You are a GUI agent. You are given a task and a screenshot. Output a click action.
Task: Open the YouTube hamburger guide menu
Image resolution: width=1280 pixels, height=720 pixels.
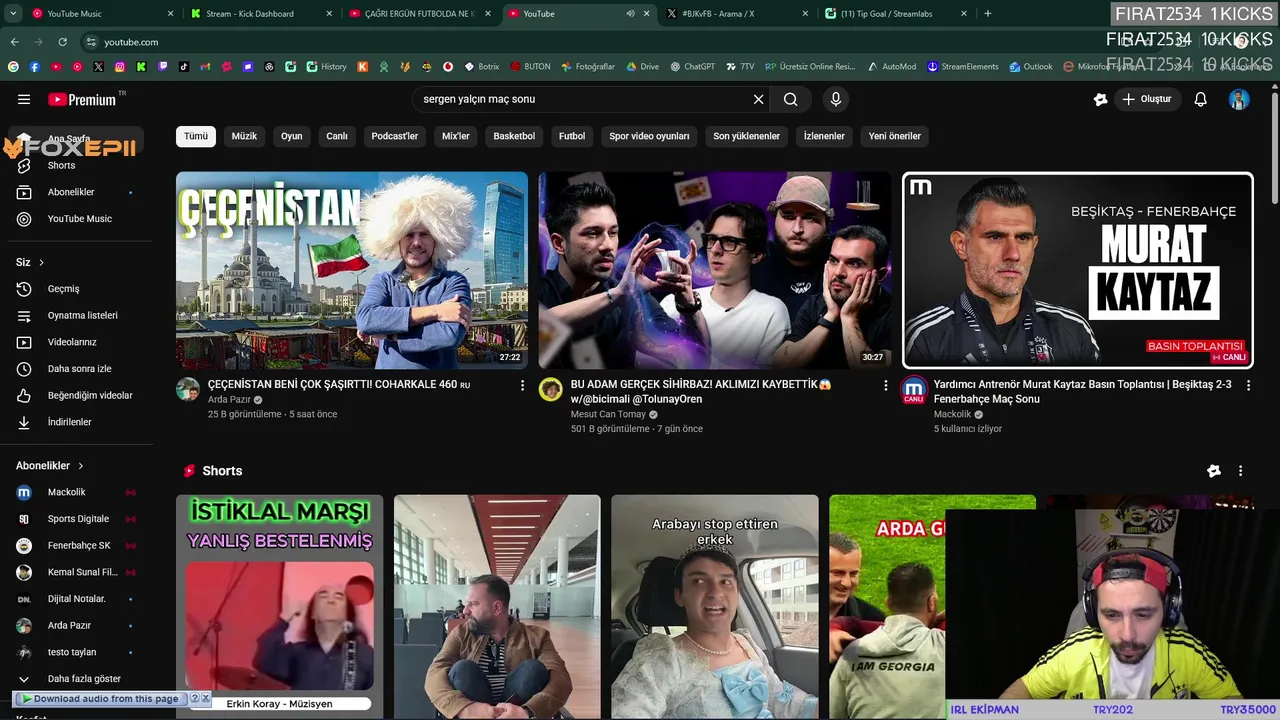pyautogui.click(x=24, y=99)
